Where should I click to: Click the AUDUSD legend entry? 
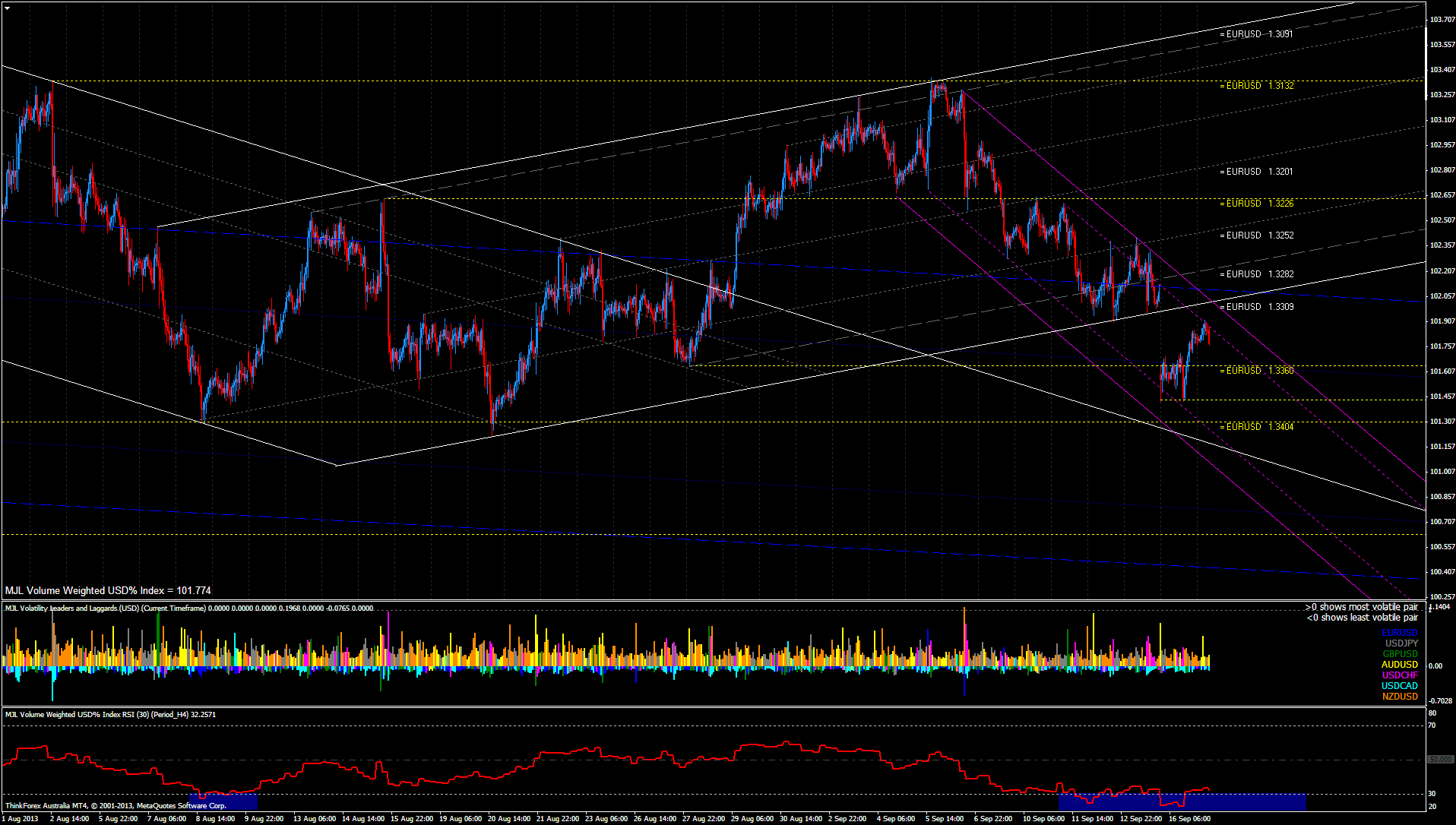tap(1400, 665)
